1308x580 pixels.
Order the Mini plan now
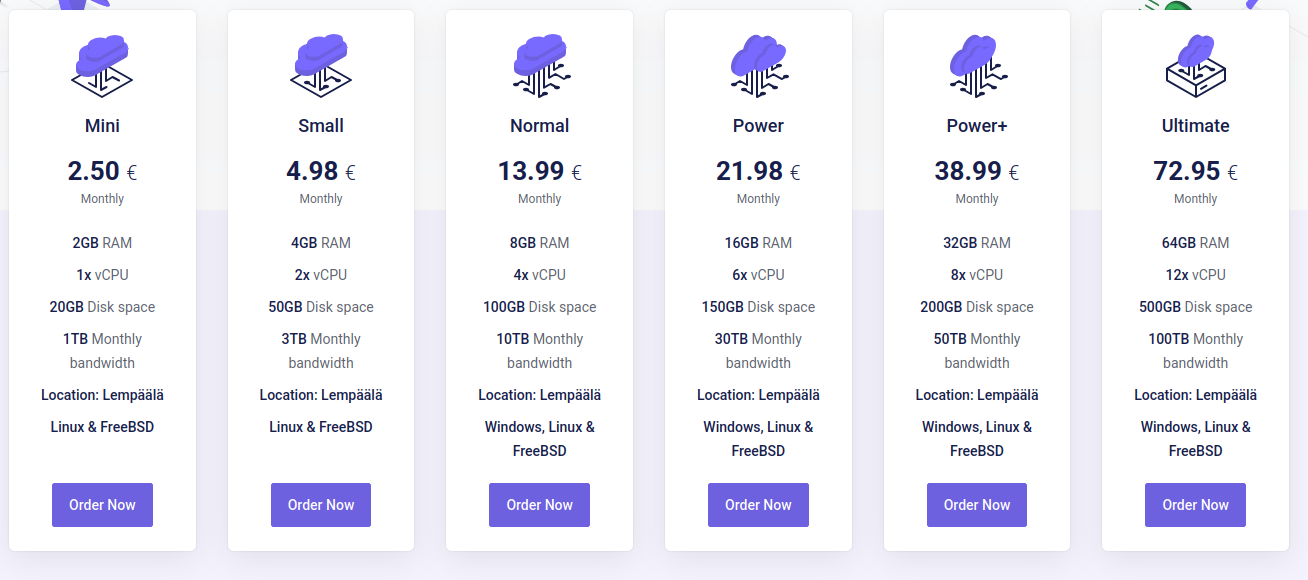pyautogui.click(x=102, y=505)
